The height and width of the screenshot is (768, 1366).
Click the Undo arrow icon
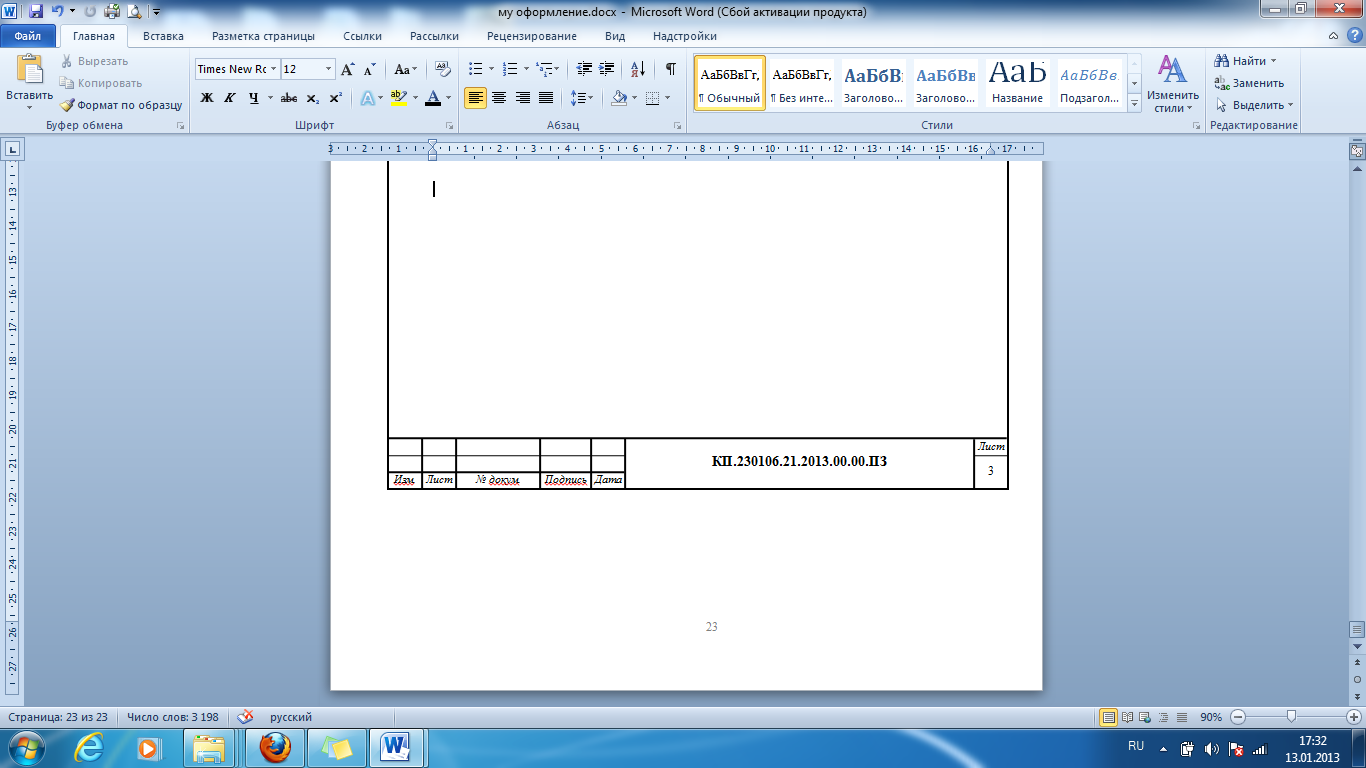click(58, 12)
